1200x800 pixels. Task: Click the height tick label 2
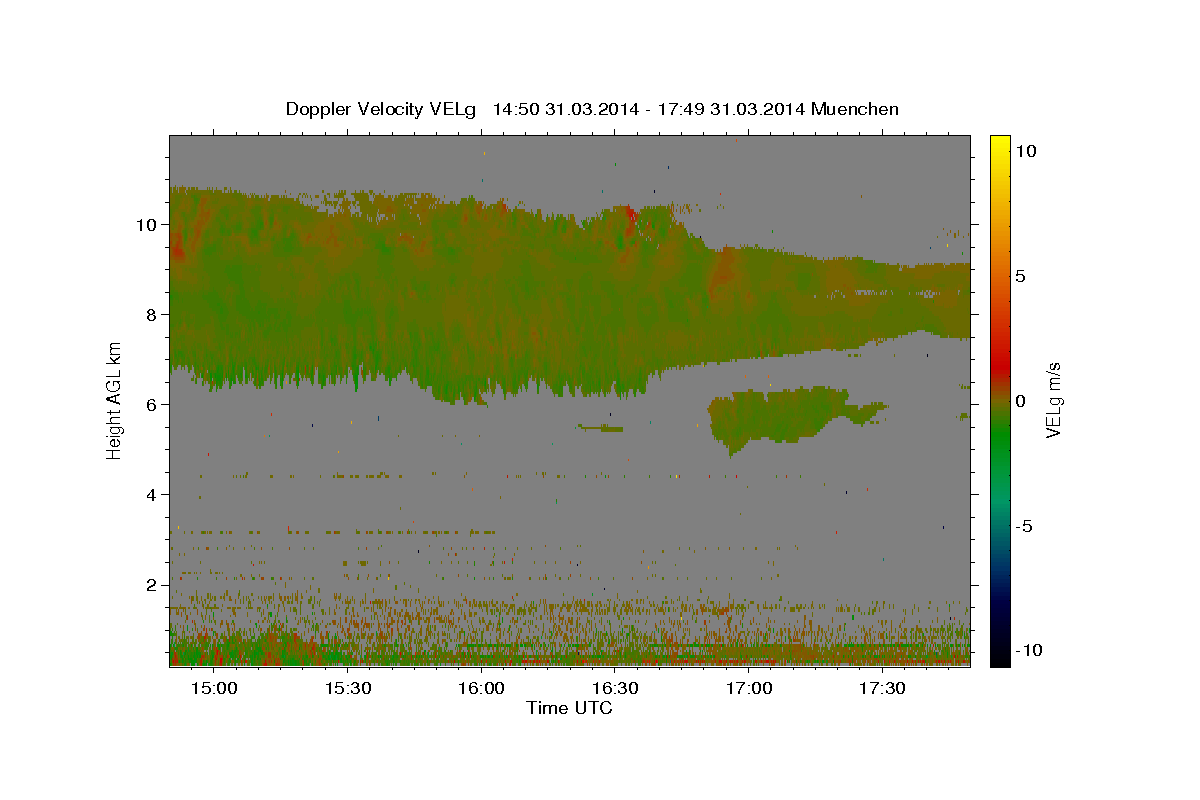(152, 584)
